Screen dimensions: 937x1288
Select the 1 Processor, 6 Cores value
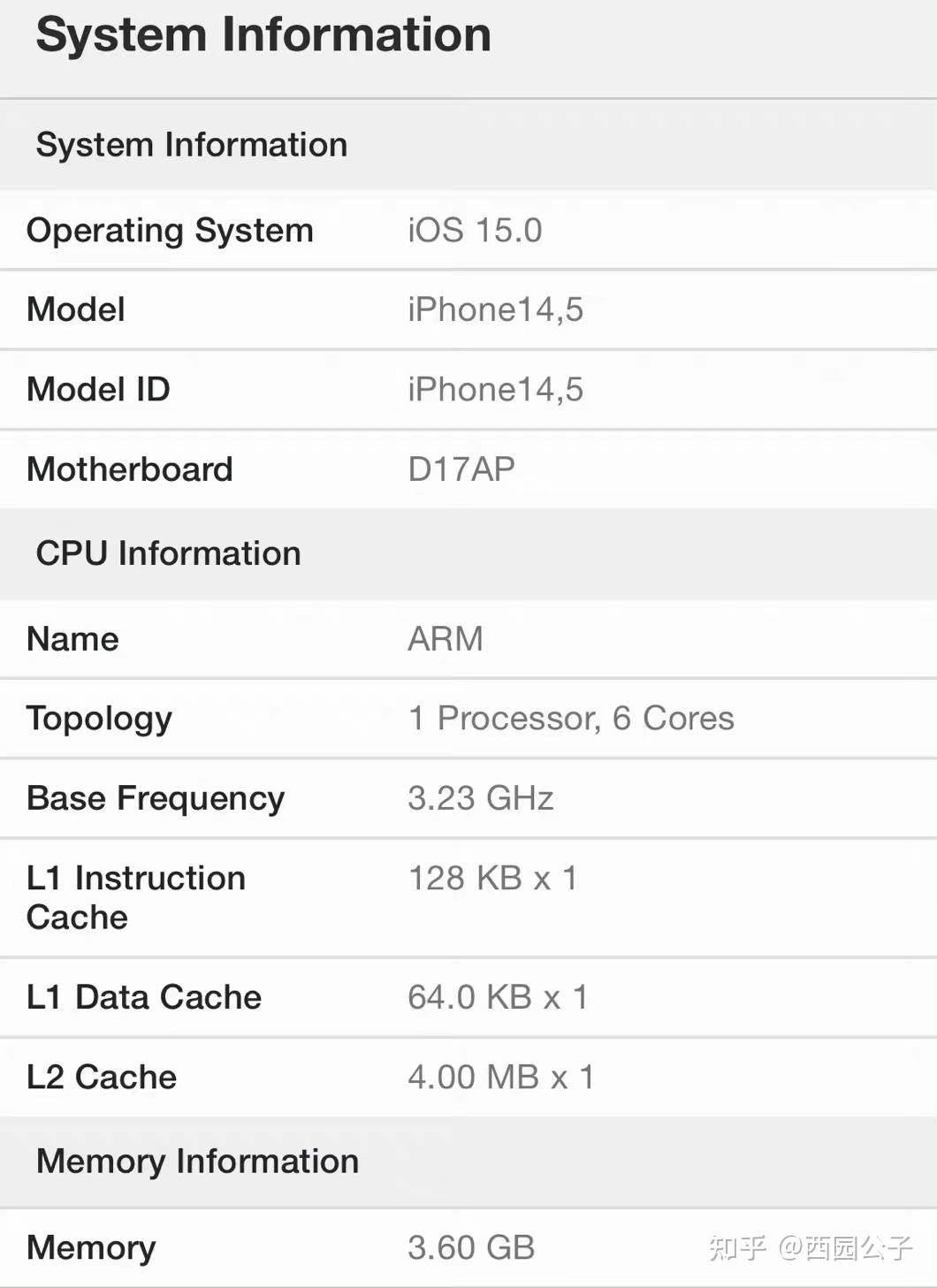click(x=571, y=719)
